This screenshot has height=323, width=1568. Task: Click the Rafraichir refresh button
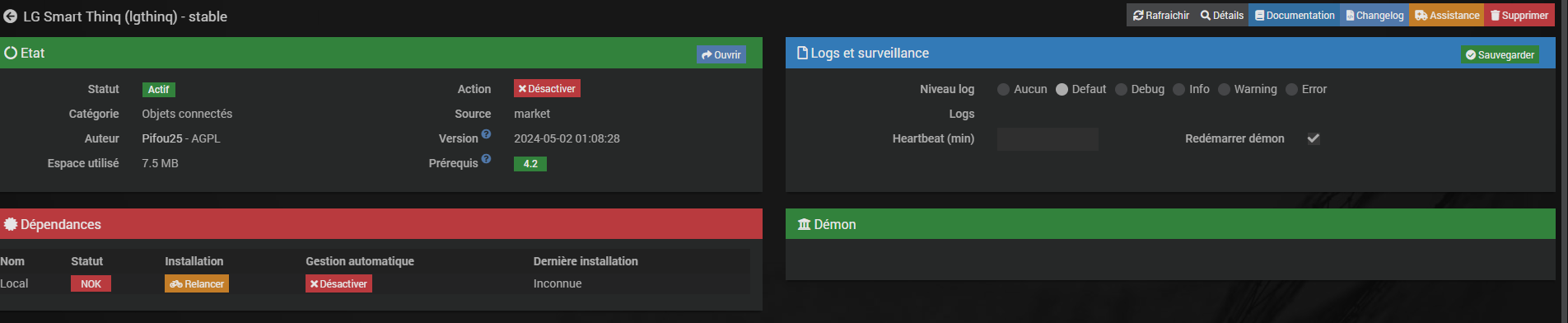pyautogui.click(x=1161, y=16)
